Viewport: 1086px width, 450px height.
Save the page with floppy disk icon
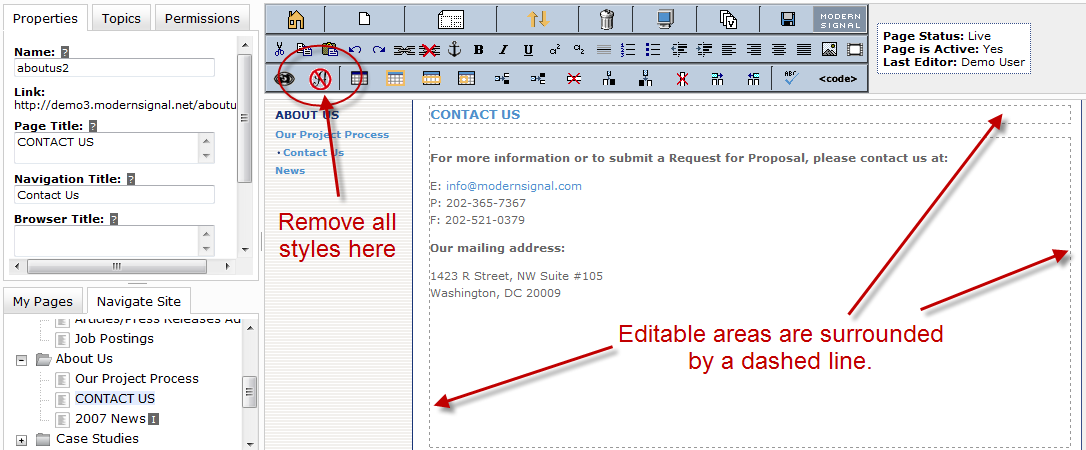787,18
